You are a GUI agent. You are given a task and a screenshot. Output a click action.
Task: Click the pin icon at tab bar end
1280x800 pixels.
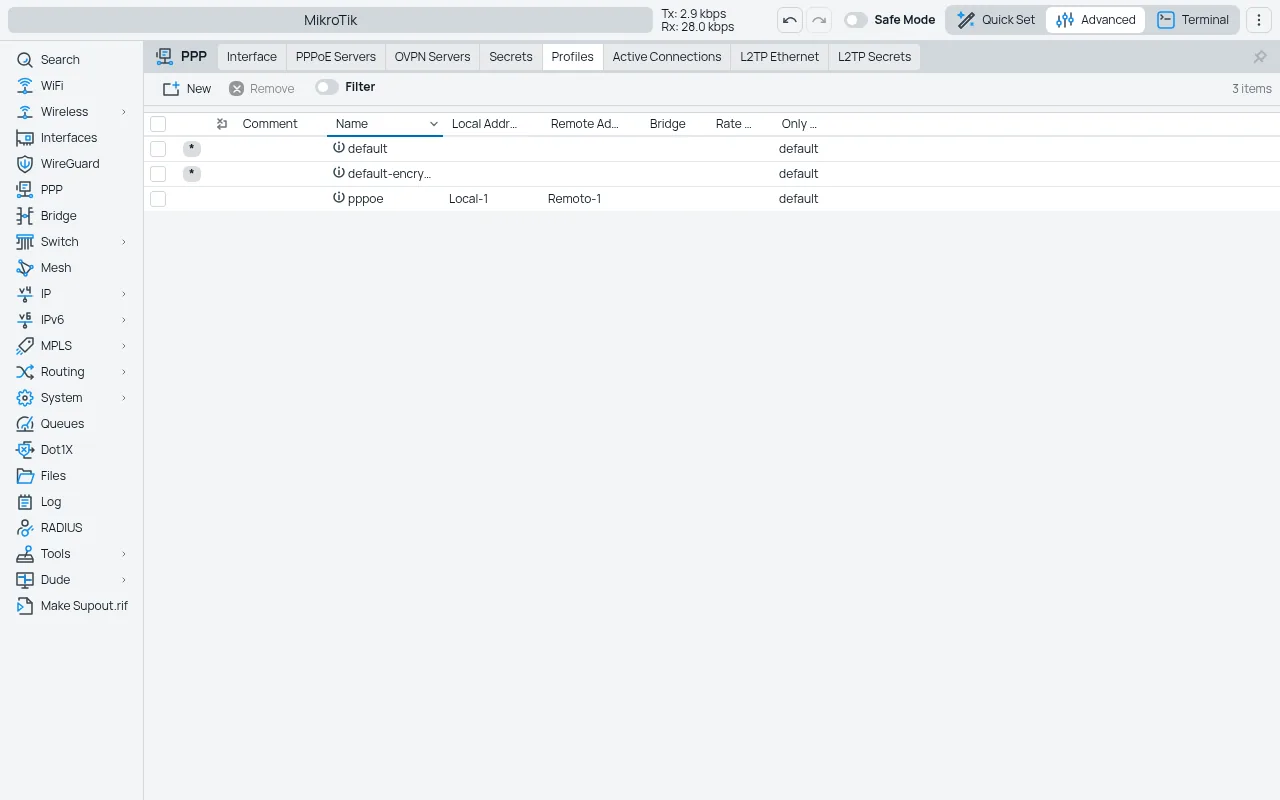1260,57
